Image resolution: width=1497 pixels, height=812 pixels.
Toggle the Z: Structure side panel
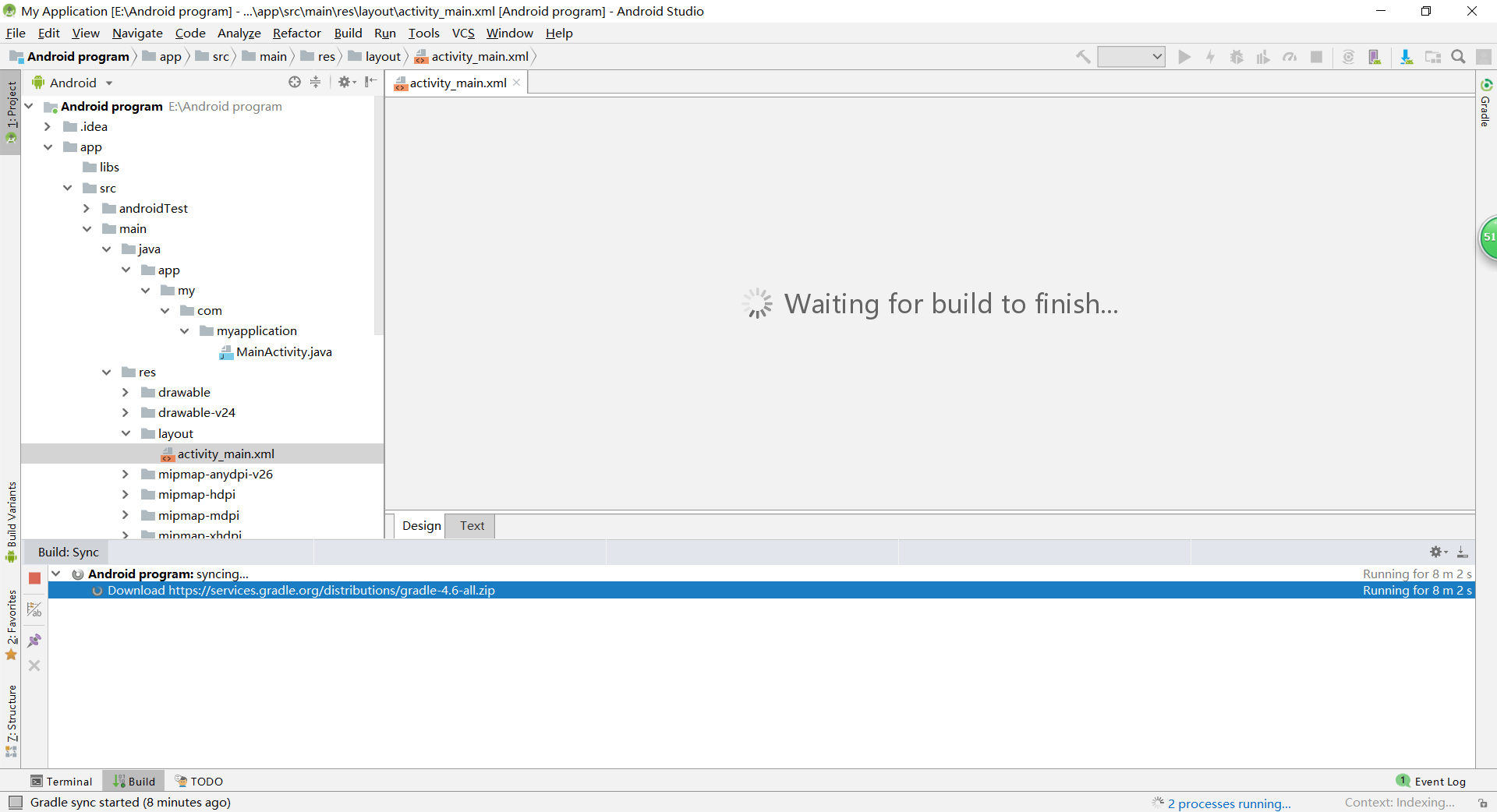pyautogui.click(x=11, y=721)
